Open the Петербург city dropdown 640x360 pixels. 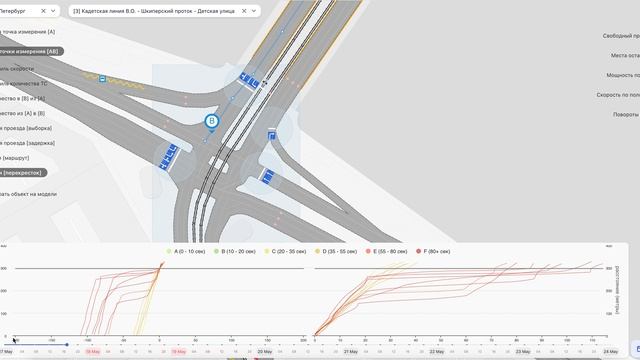point(53,11)
